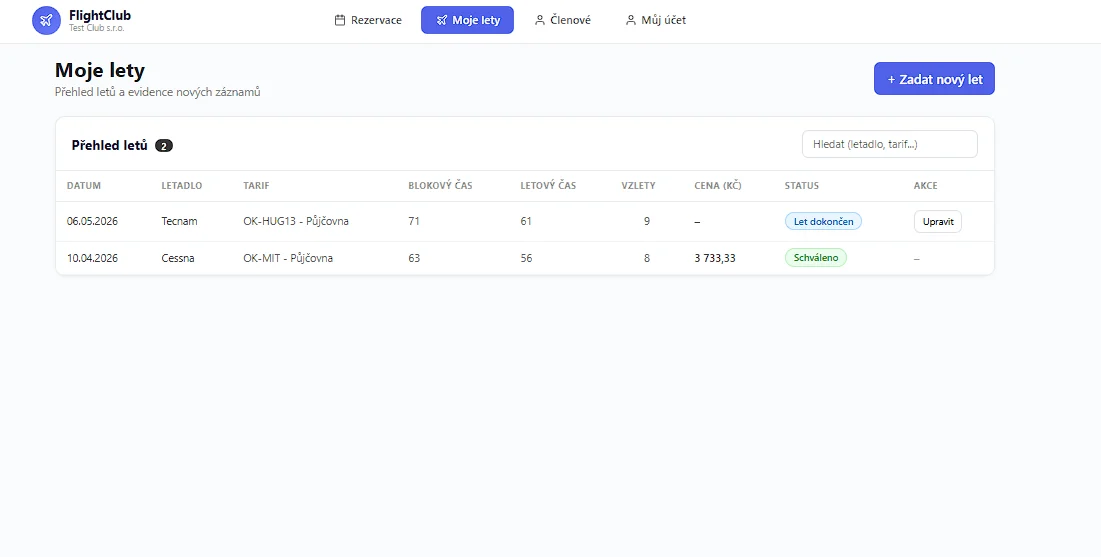Click the Status column header
The image size is (1101, 557).
(x=802, y=186)
